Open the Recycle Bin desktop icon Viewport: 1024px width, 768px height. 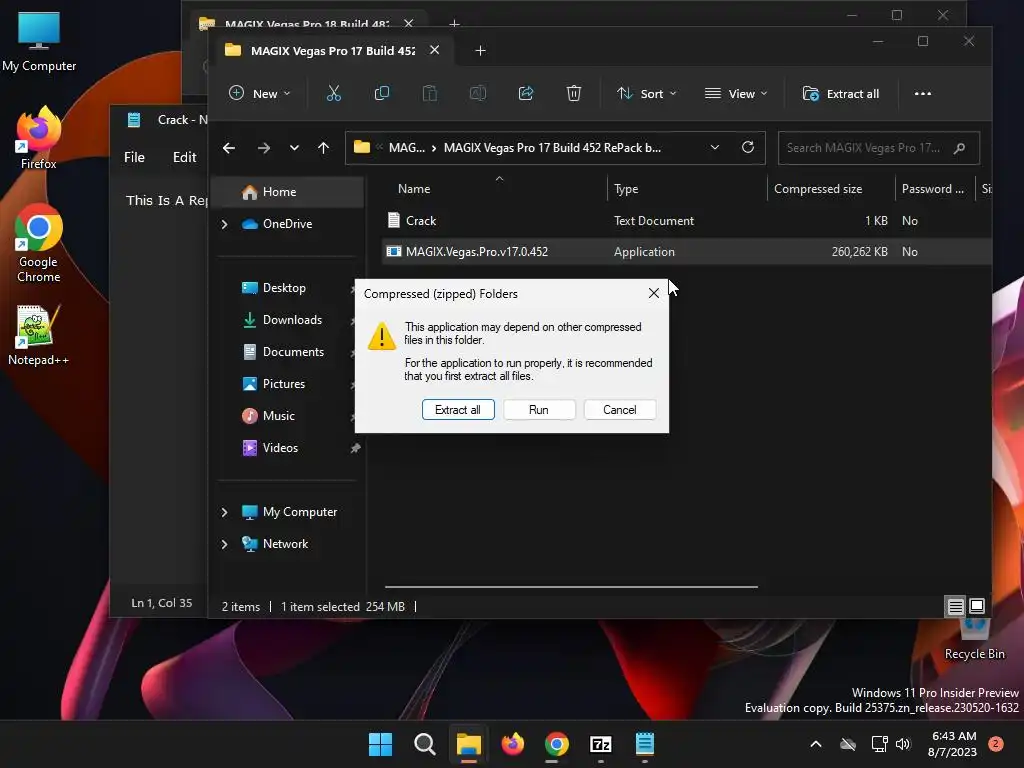(974, 640)
